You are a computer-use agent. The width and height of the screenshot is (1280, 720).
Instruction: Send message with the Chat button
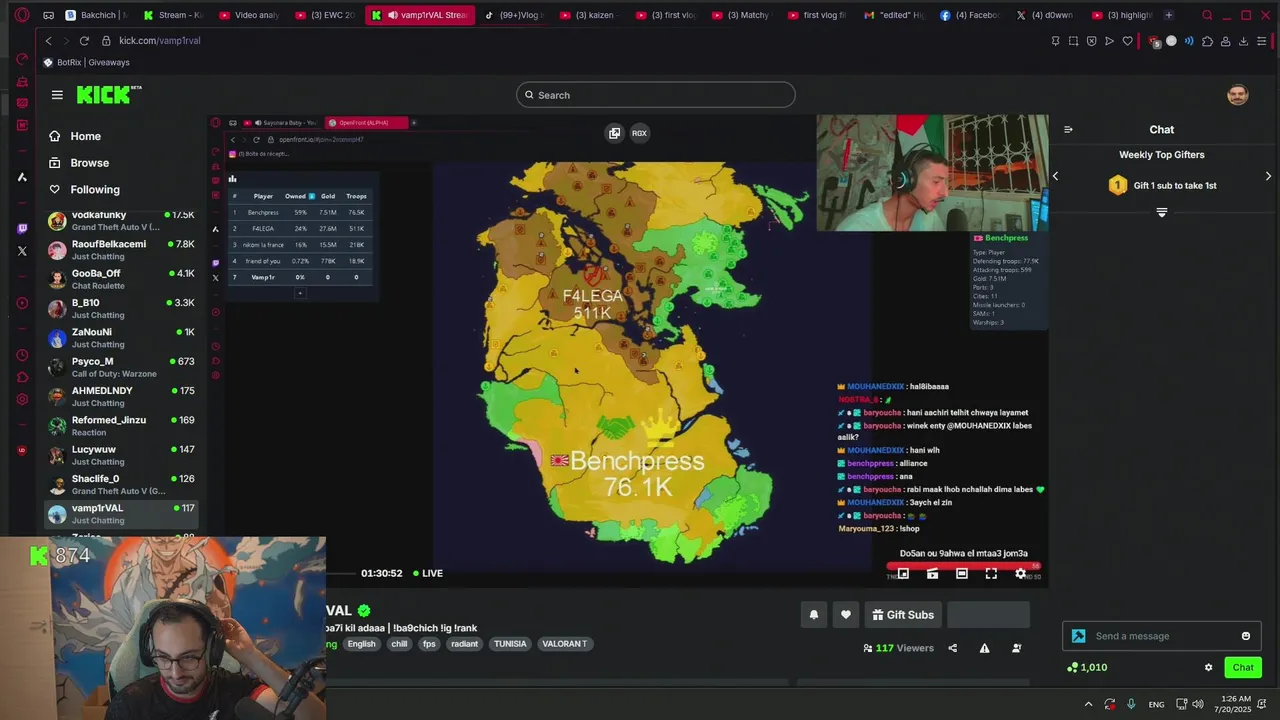(x=1243, y=667)
